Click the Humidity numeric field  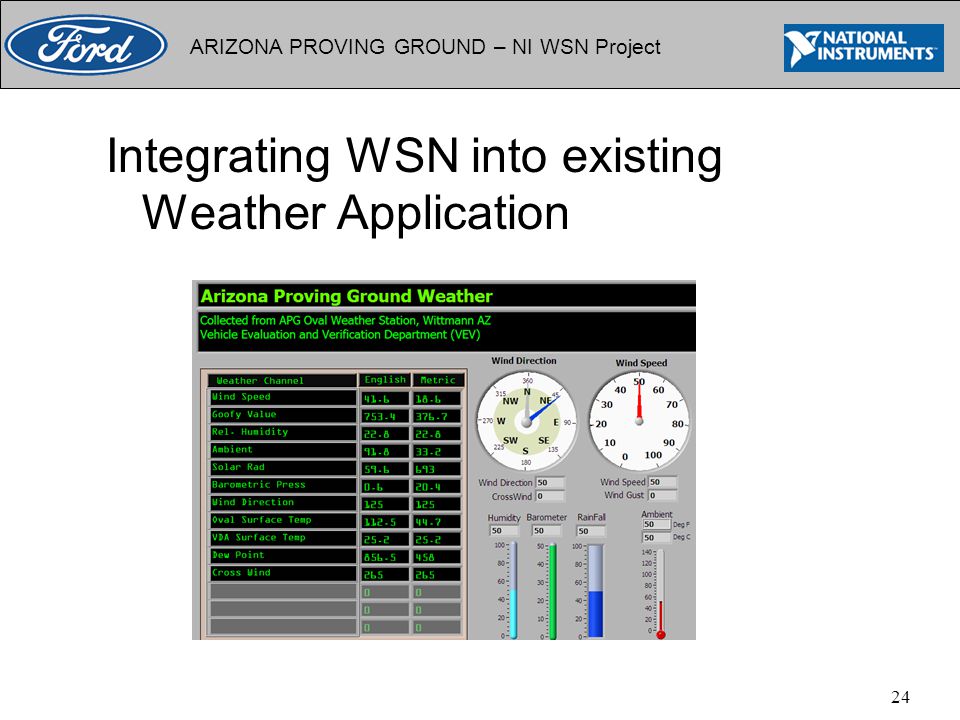click(503, 531)
